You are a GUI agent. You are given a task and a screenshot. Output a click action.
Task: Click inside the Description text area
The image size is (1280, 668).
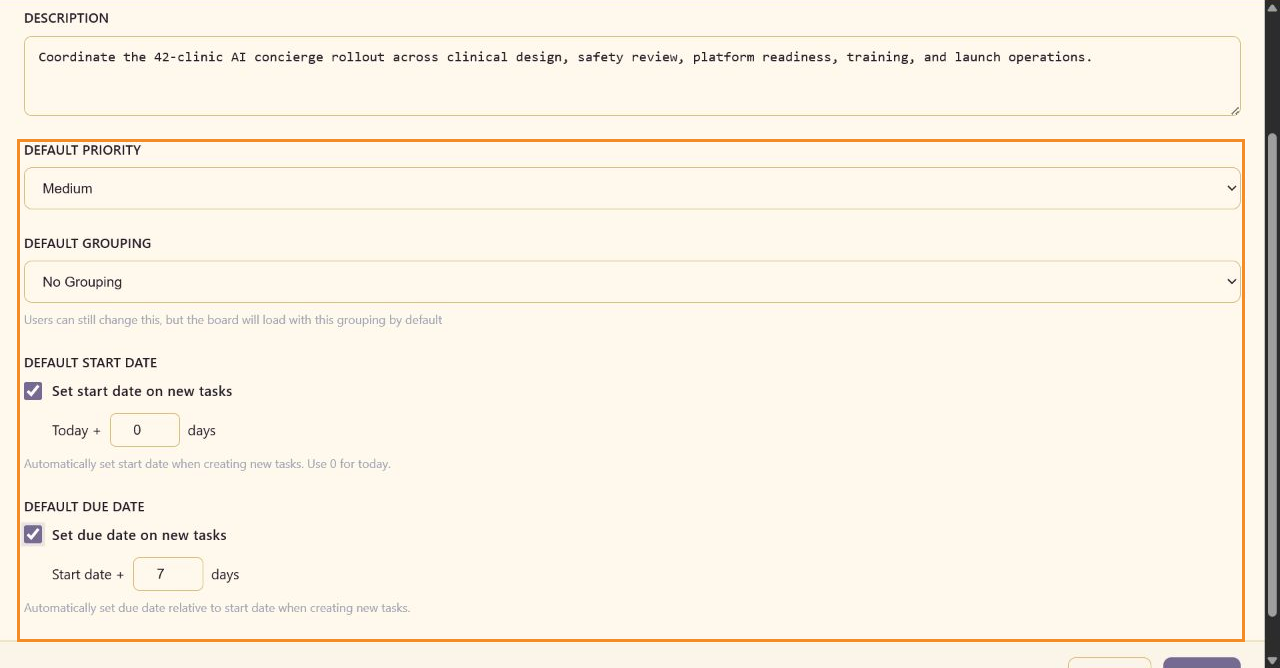click(x=632, y=76)
